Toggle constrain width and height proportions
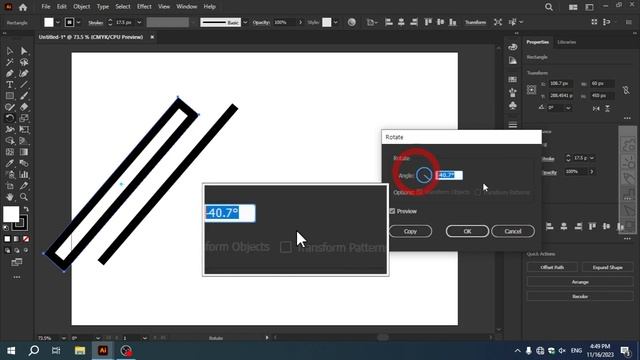The image size is (640, 360). coord(626,90)
